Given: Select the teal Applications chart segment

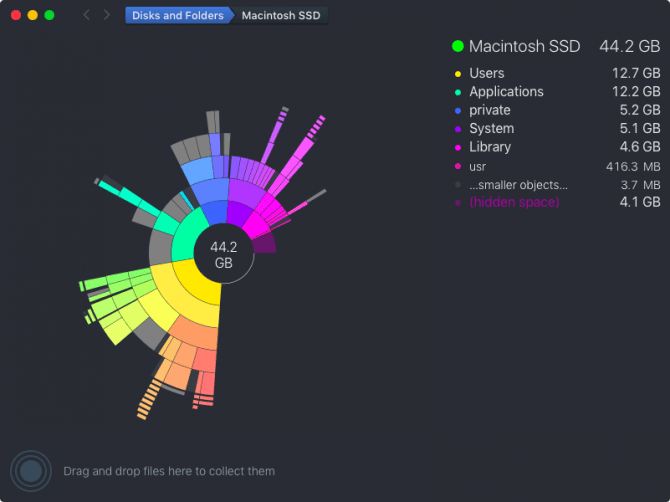Looking at the screenshot, I should click(x=186, y=239).
